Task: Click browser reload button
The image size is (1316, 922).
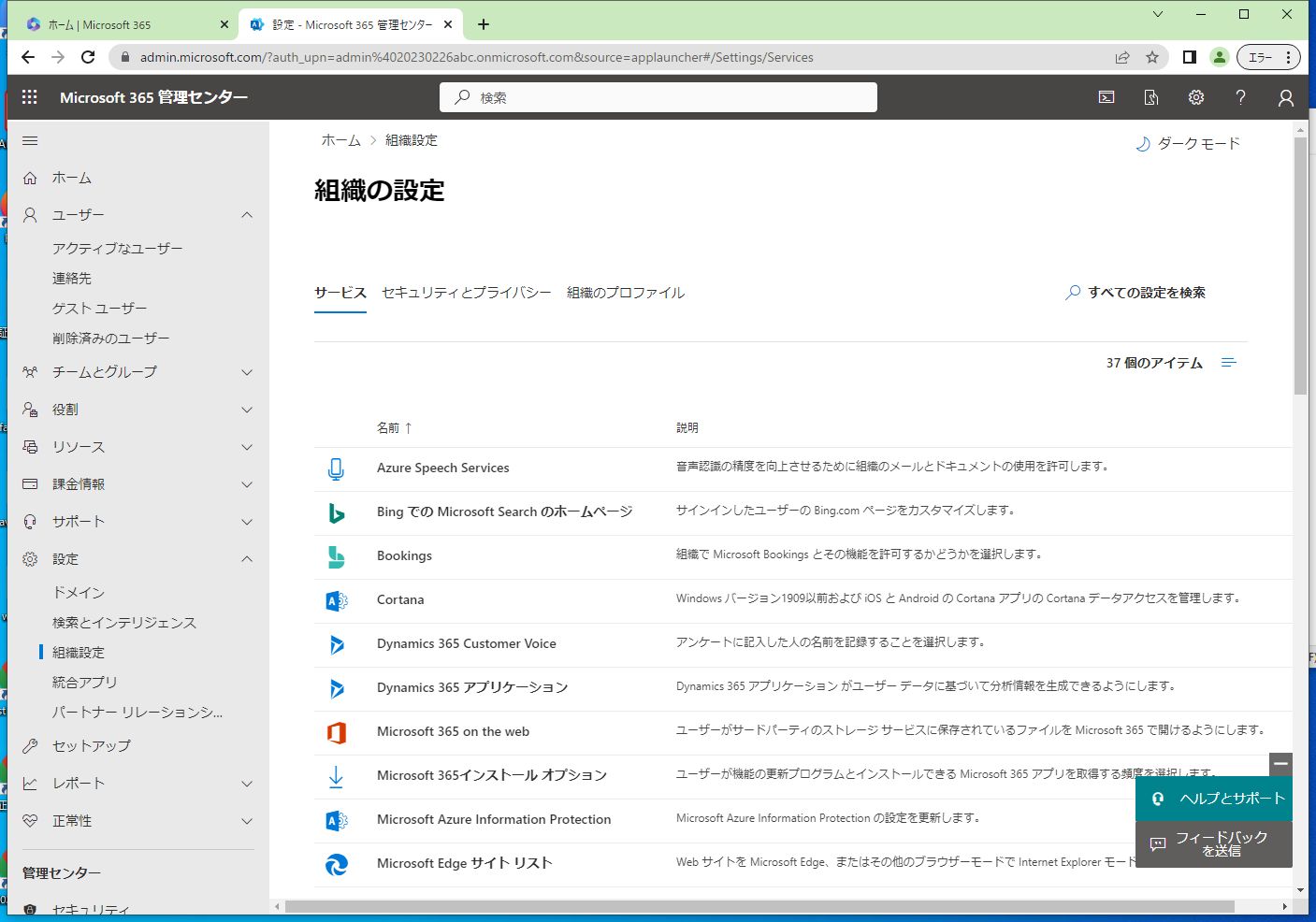Action: tap(88, 57)
